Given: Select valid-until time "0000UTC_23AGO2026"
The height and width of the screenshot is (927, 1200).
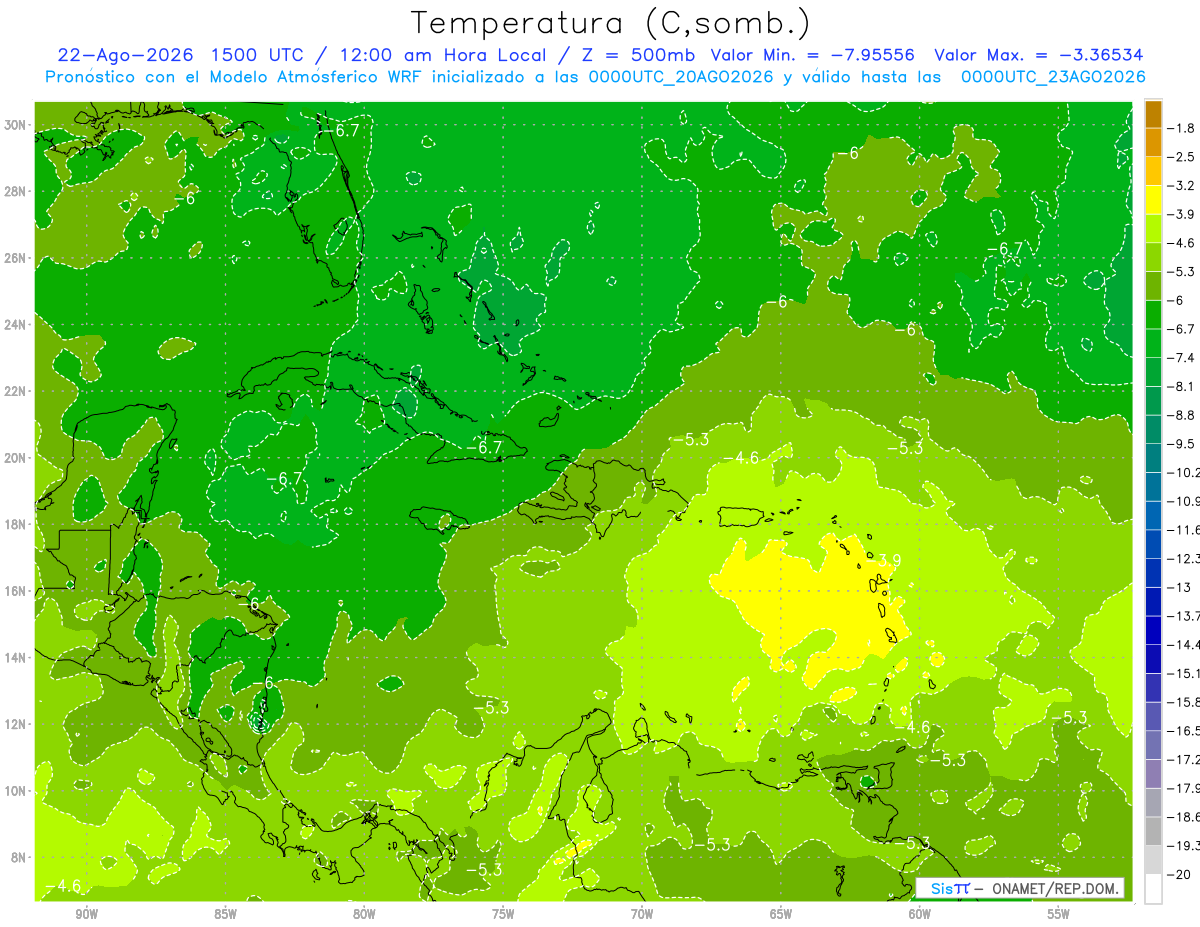Looking at the screenshot, I should [x=1053, y=77].
